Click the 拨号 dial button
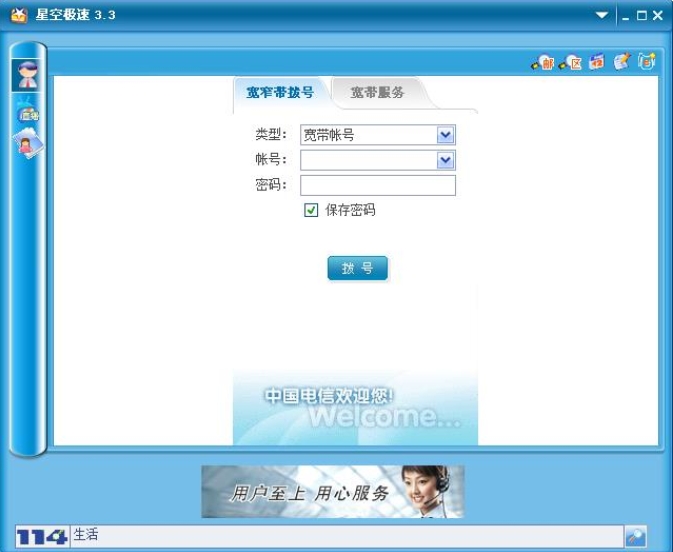 coord(358,268)
